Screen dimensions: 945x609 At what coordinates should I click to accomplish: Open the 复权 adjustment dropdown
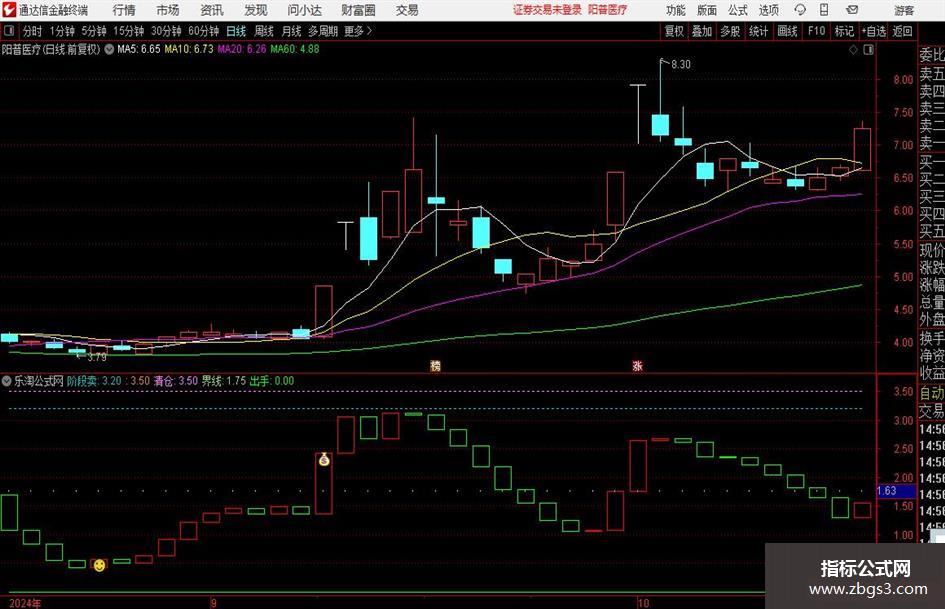(674, 31)
